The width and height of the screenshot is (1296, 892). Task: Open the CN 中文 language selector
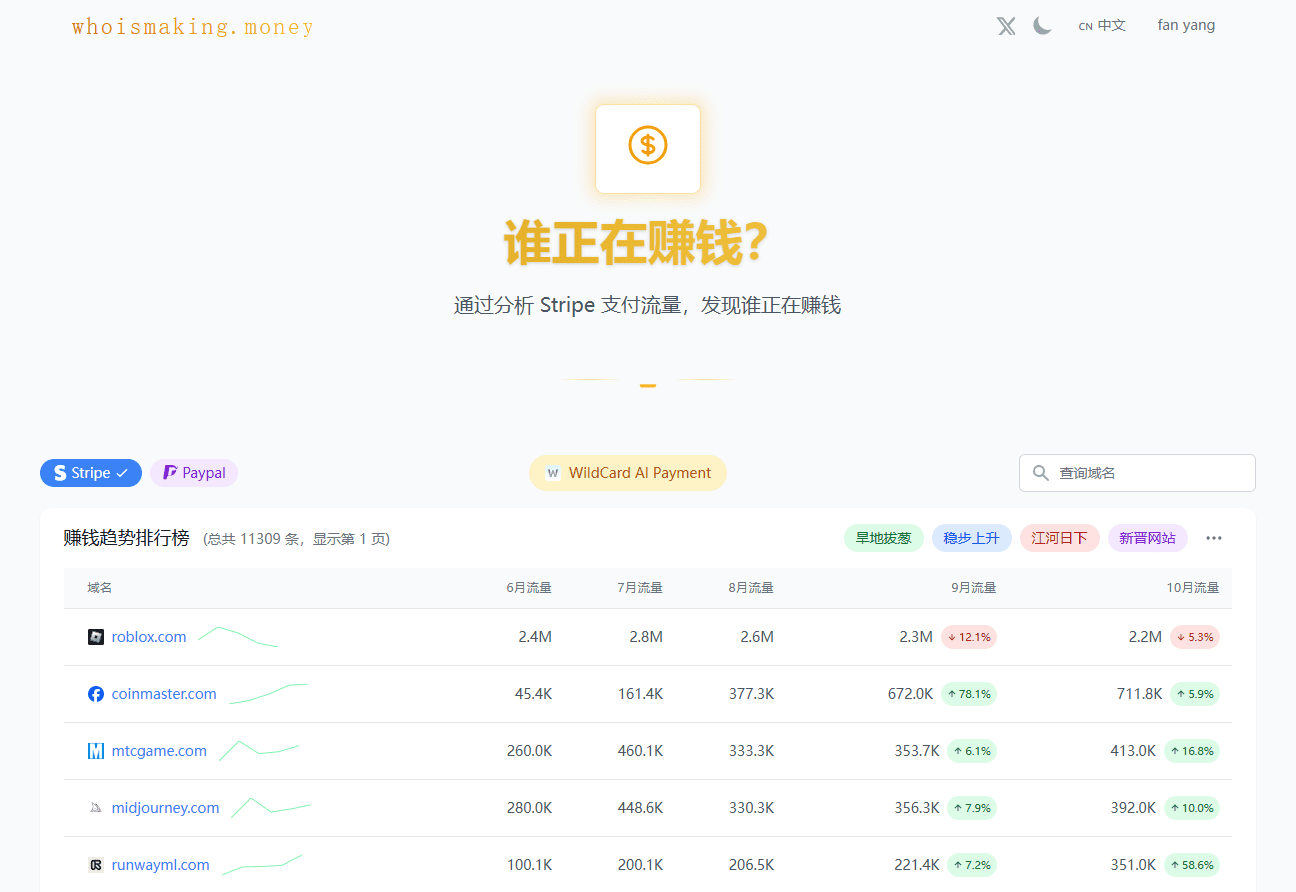coord(1102,26)
